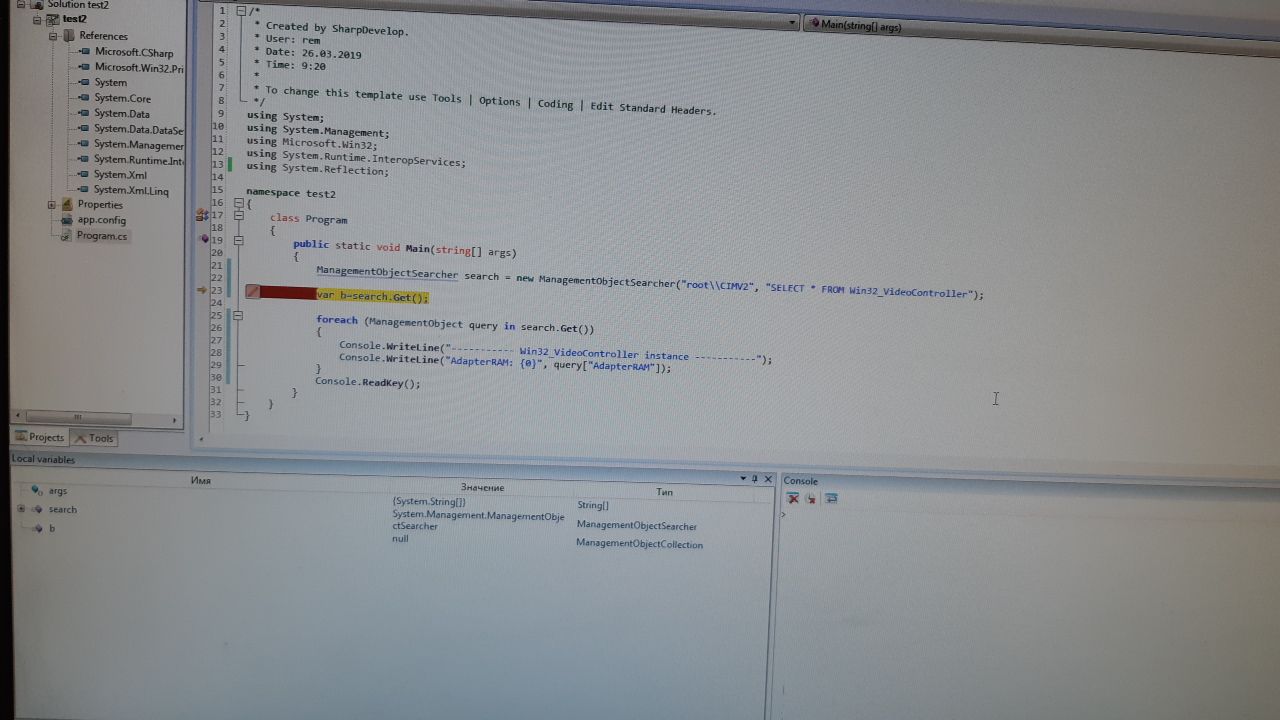Click the Значение column header

pos(483,487)
